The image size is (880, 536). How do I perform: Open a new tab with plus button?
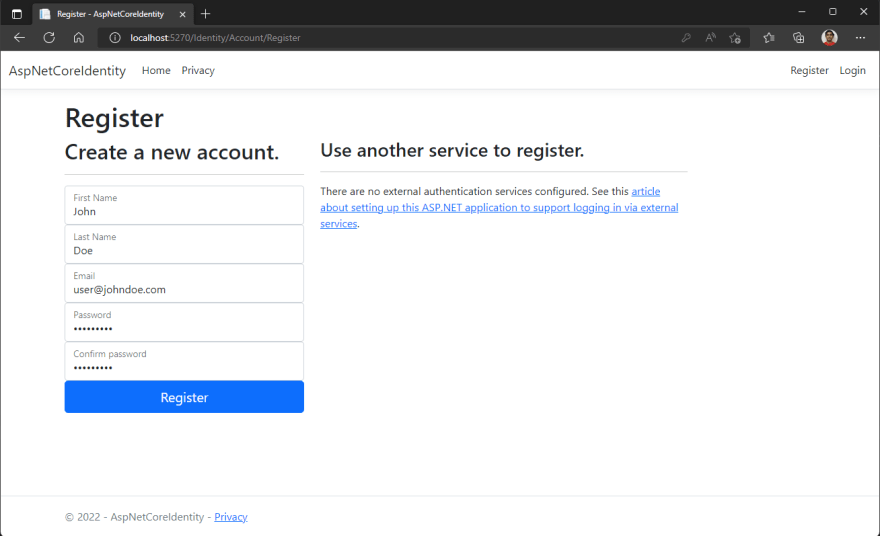point(205,14)
